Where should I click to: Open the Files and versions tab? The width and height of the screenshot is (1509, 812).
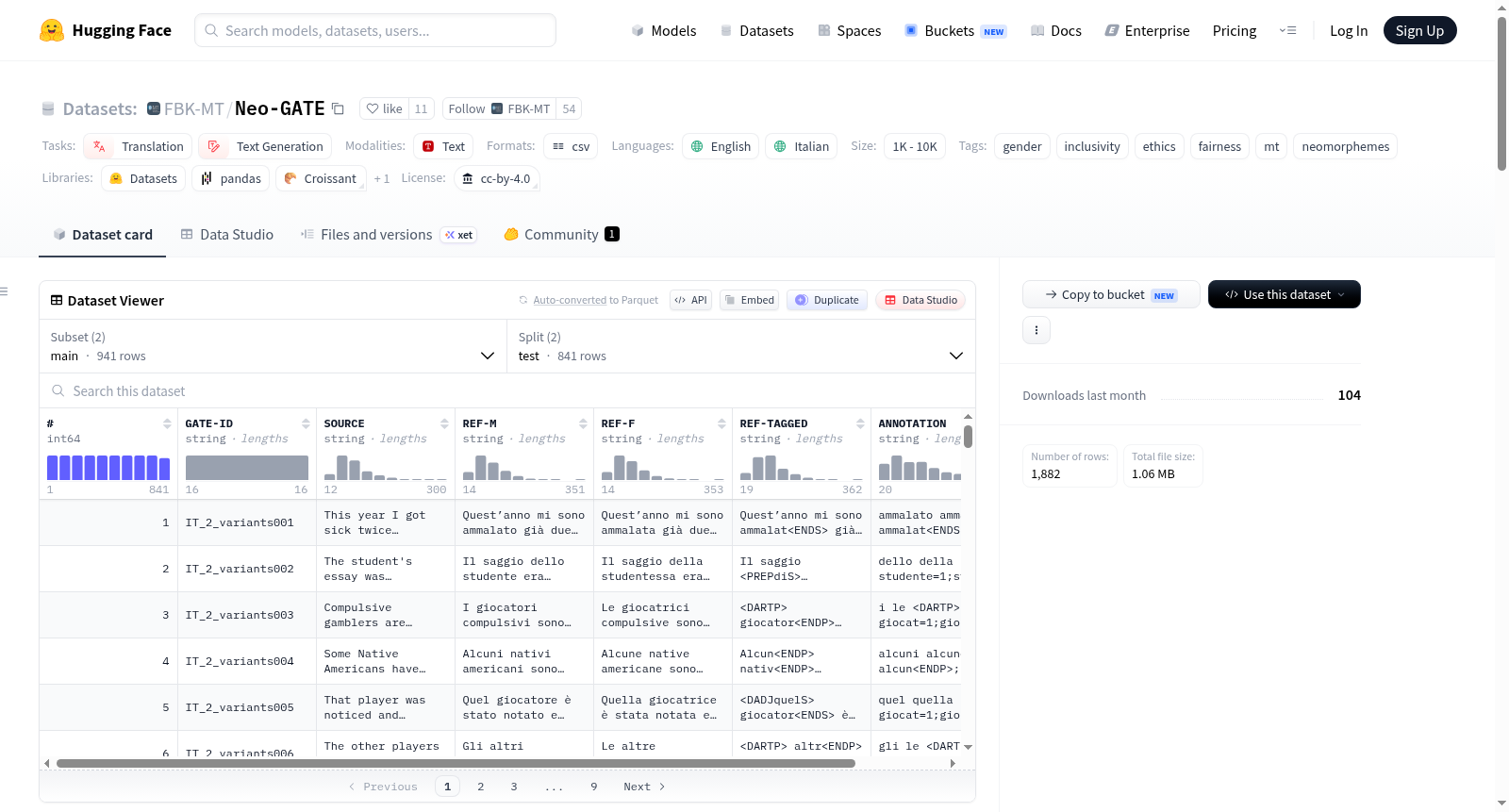coord(388,235)
